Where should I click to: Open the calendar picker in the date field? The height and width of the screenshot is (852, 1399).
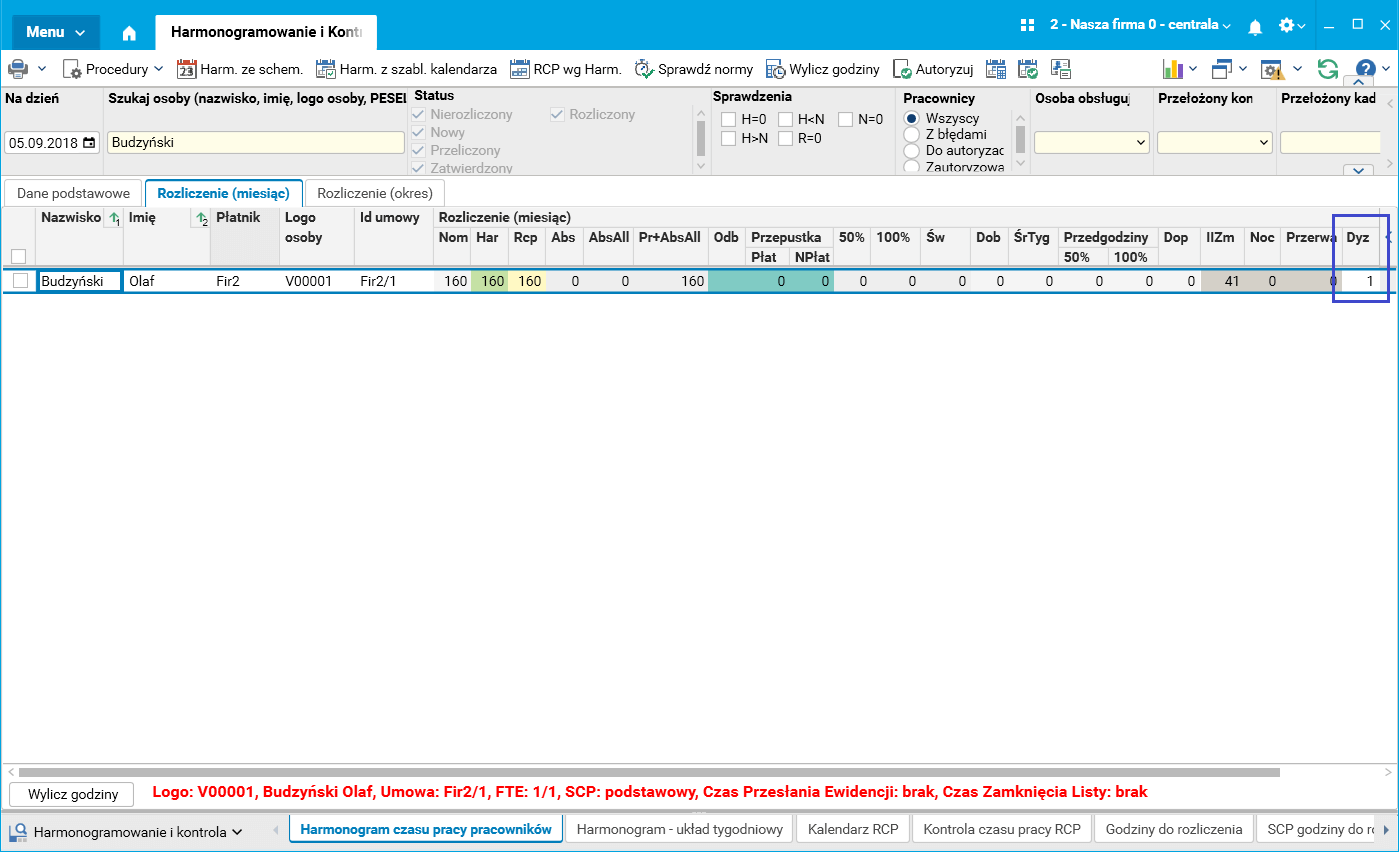[89, 143]
